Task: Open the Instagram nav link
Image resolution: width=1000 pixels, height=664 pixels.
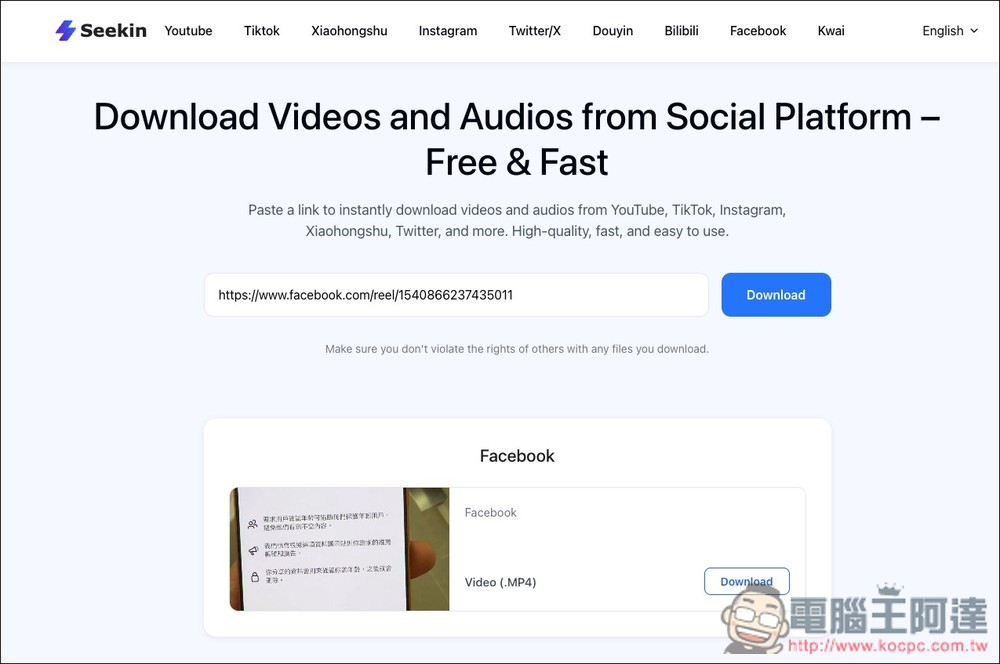Action: pyautogui.click(x=448, y=31)
